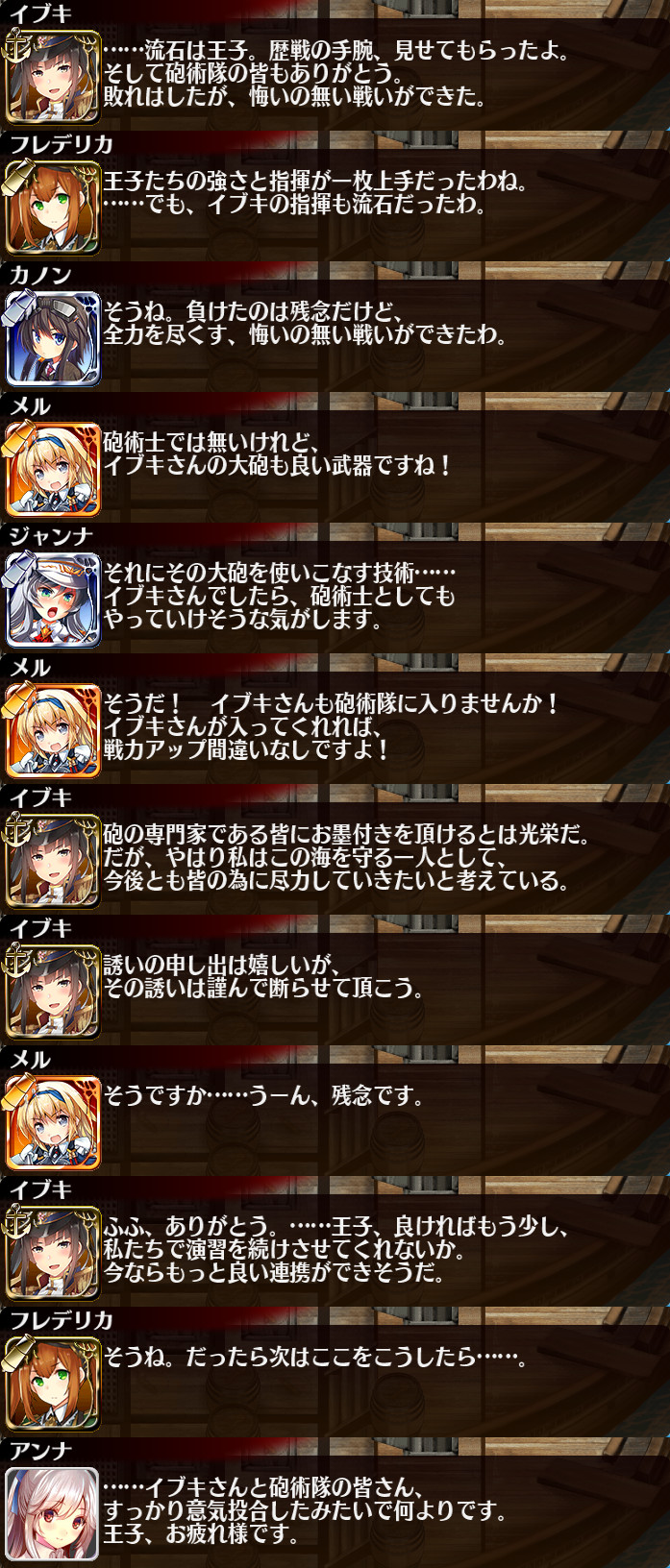Click the カノン speaker name label

(x=39, y=275)
